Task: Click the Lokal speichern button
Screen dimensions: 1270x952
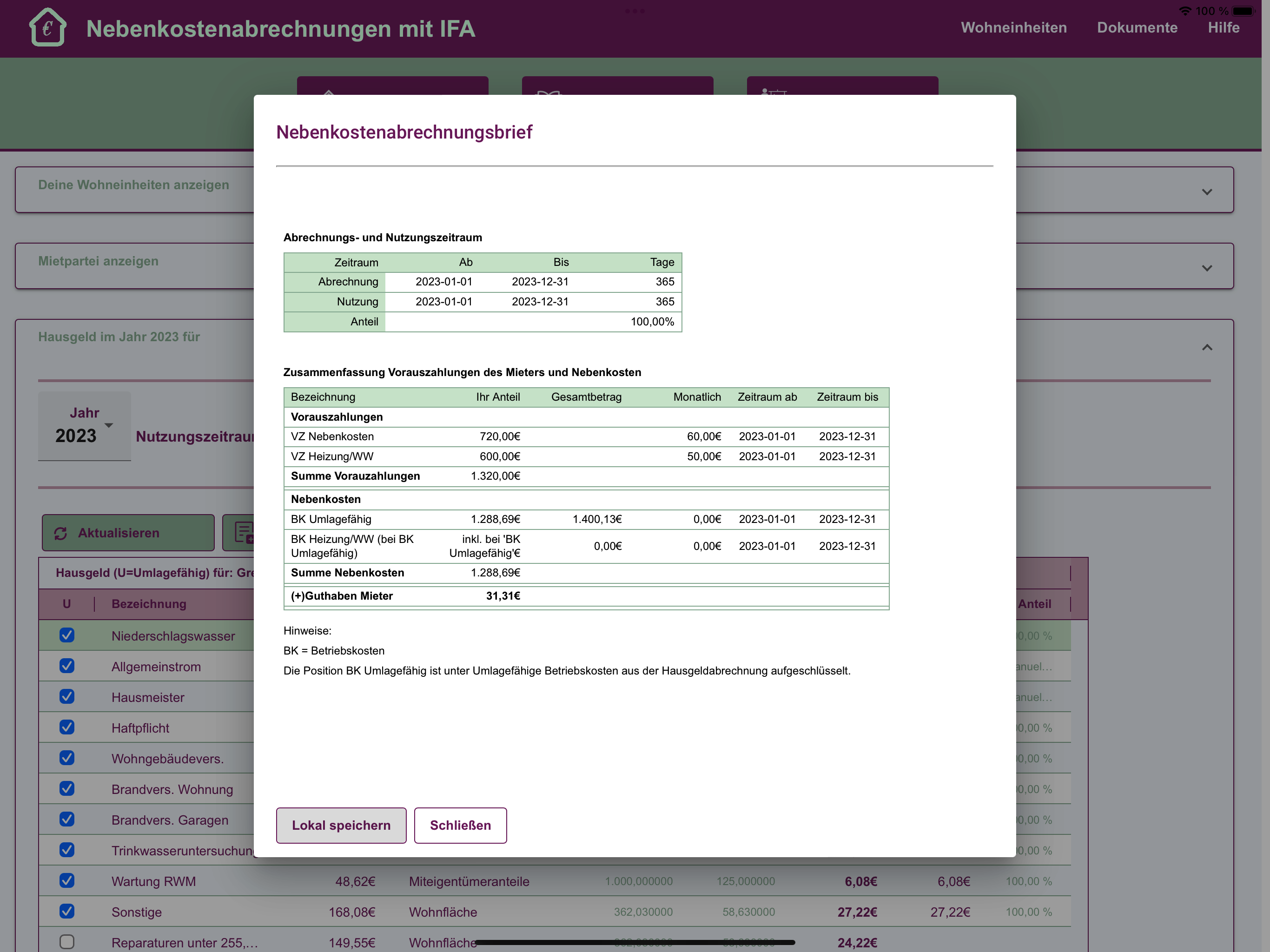Action: 341,825
